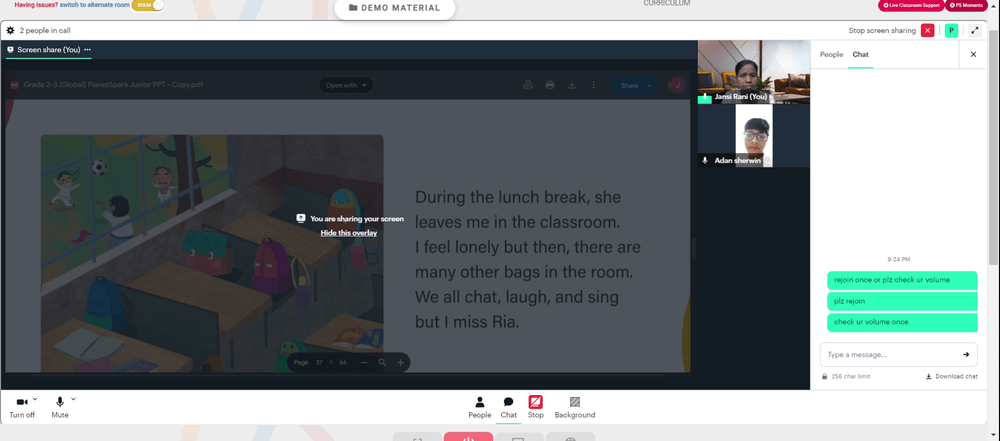Zoom in with plus in PDF page bar
This screenshot has height=441, width=1000.
pos(401,363)
